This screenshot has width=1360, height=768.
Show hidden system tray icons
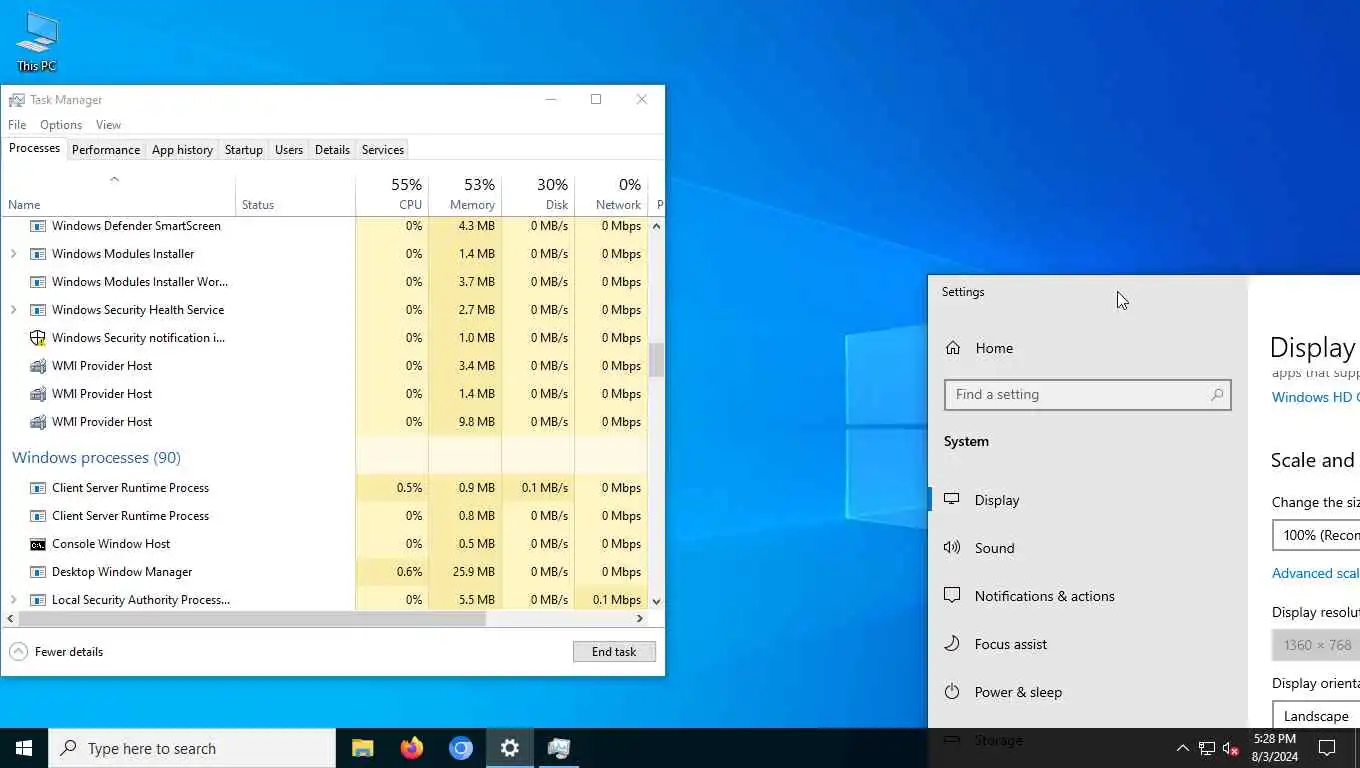1182,748
